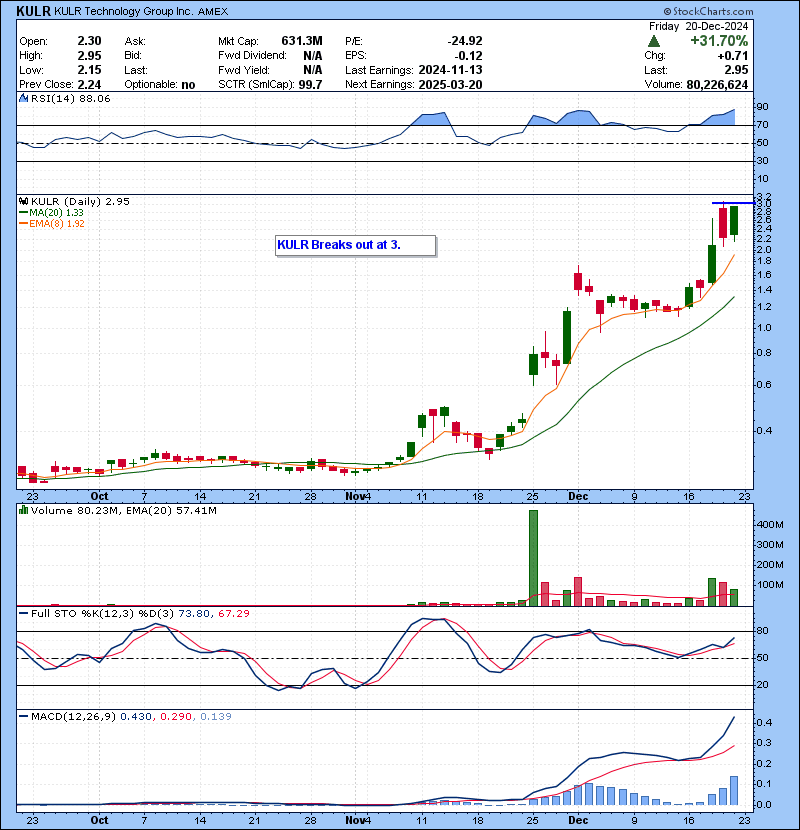Click the Low value 2.15
The height and width of the screenshot is (830, 800).
click(89, 70)
